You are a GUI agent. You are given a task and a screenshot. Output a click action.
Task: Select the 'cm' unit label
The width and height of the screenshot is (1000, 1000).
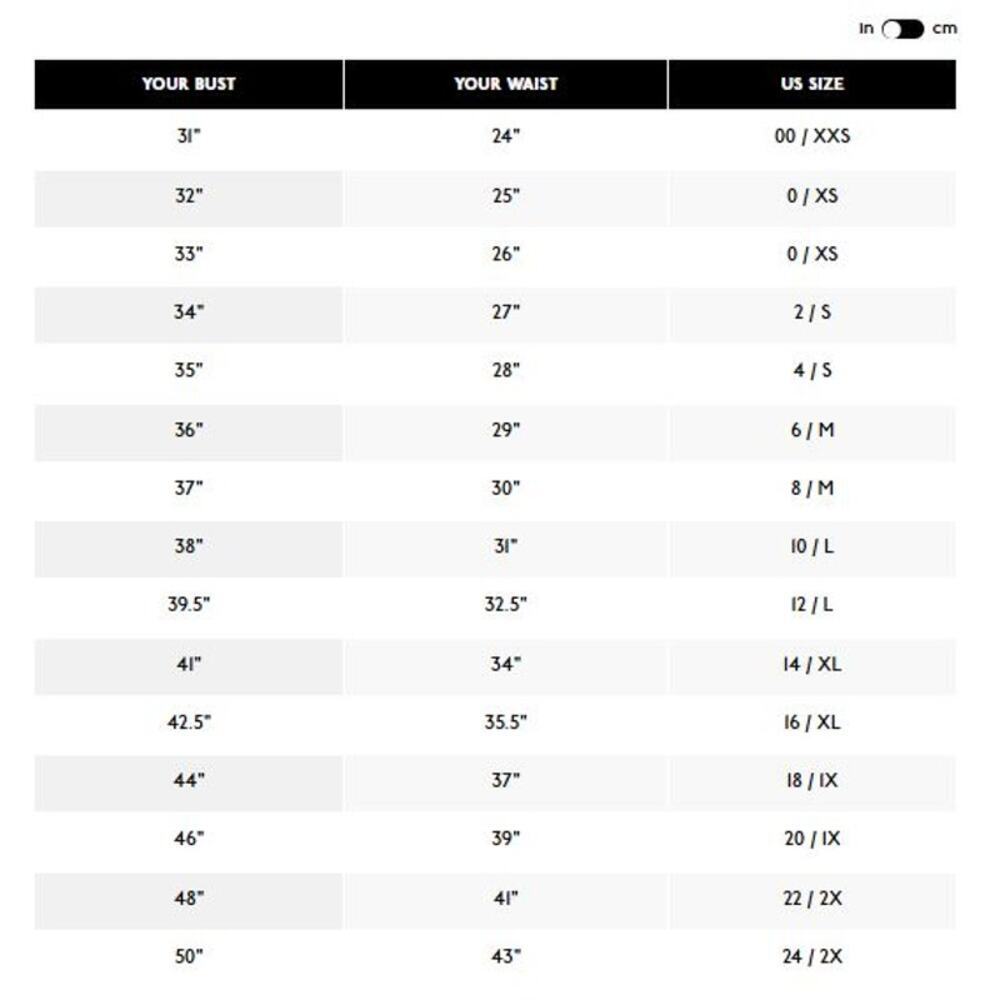[x=945, y=29]
